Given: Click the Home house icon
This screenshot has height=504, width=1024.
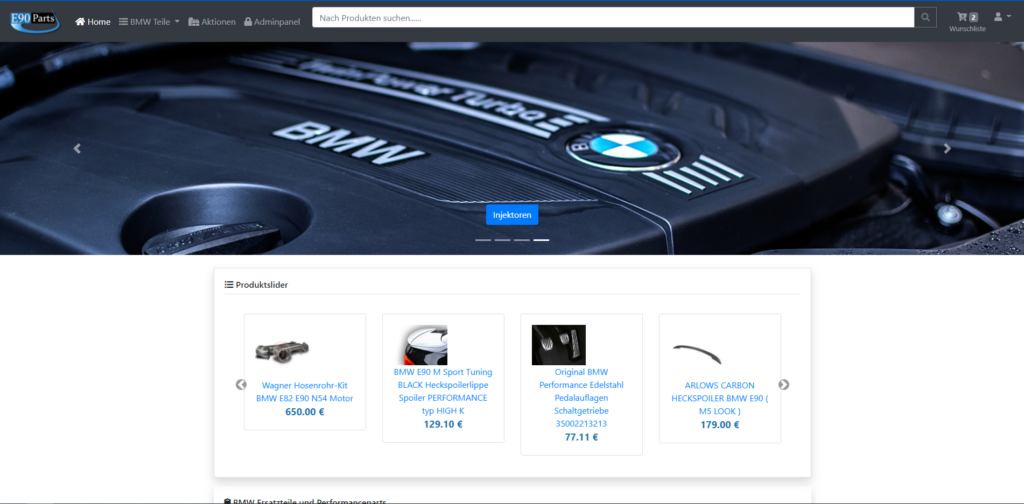Looking at the screenshot, I should click(x=80, y=22).
